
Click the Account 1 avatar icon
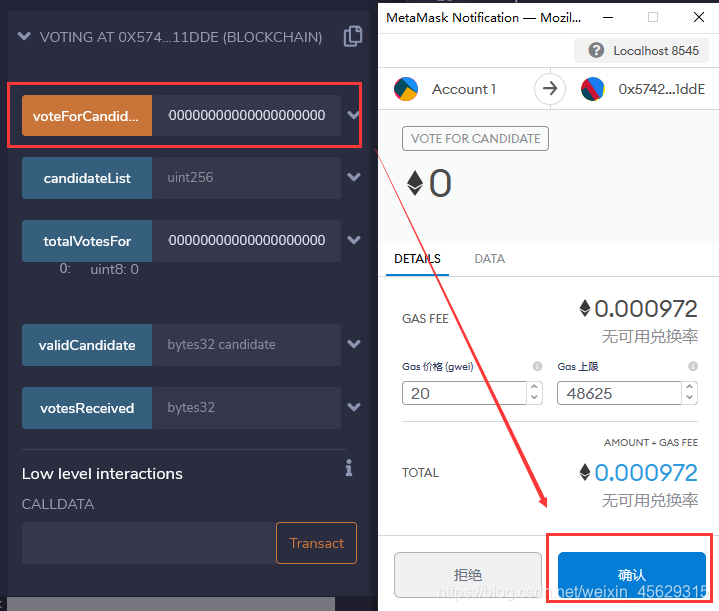pyautogui.click(x=406, y=89)
